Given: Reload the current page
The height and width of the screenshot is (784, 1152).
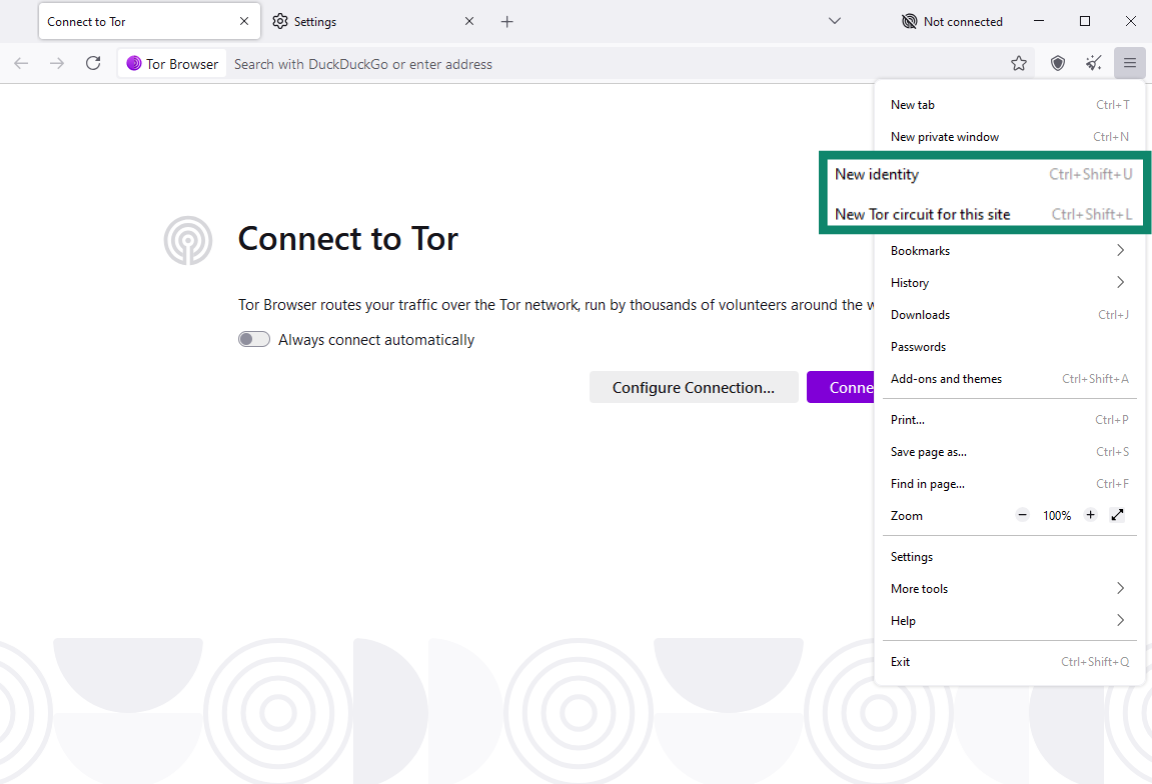Looking at the screenshot, I should coord(93,63).
